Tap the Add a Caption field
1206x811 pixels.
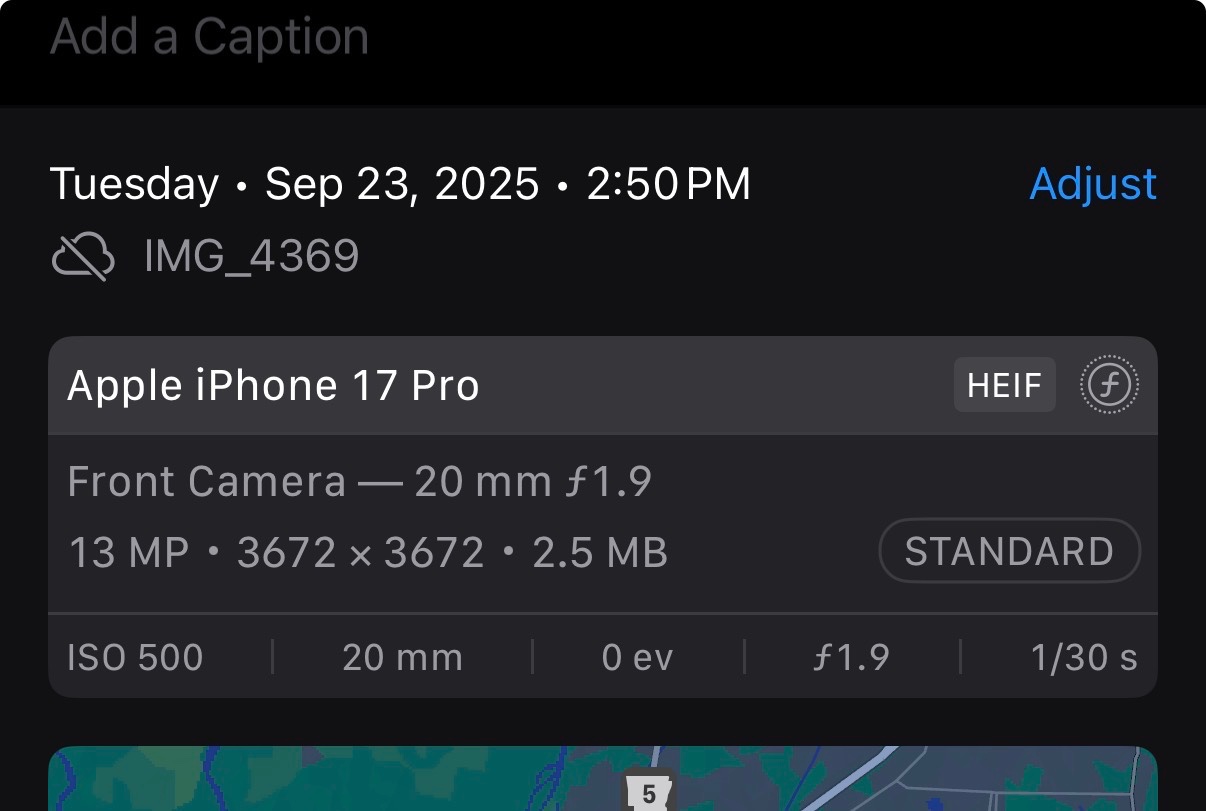coord(210,38)
